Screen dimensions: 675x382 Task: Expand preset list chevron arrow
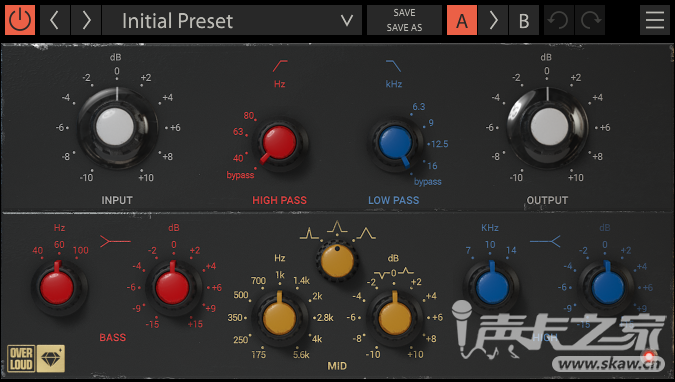[347, 20]
